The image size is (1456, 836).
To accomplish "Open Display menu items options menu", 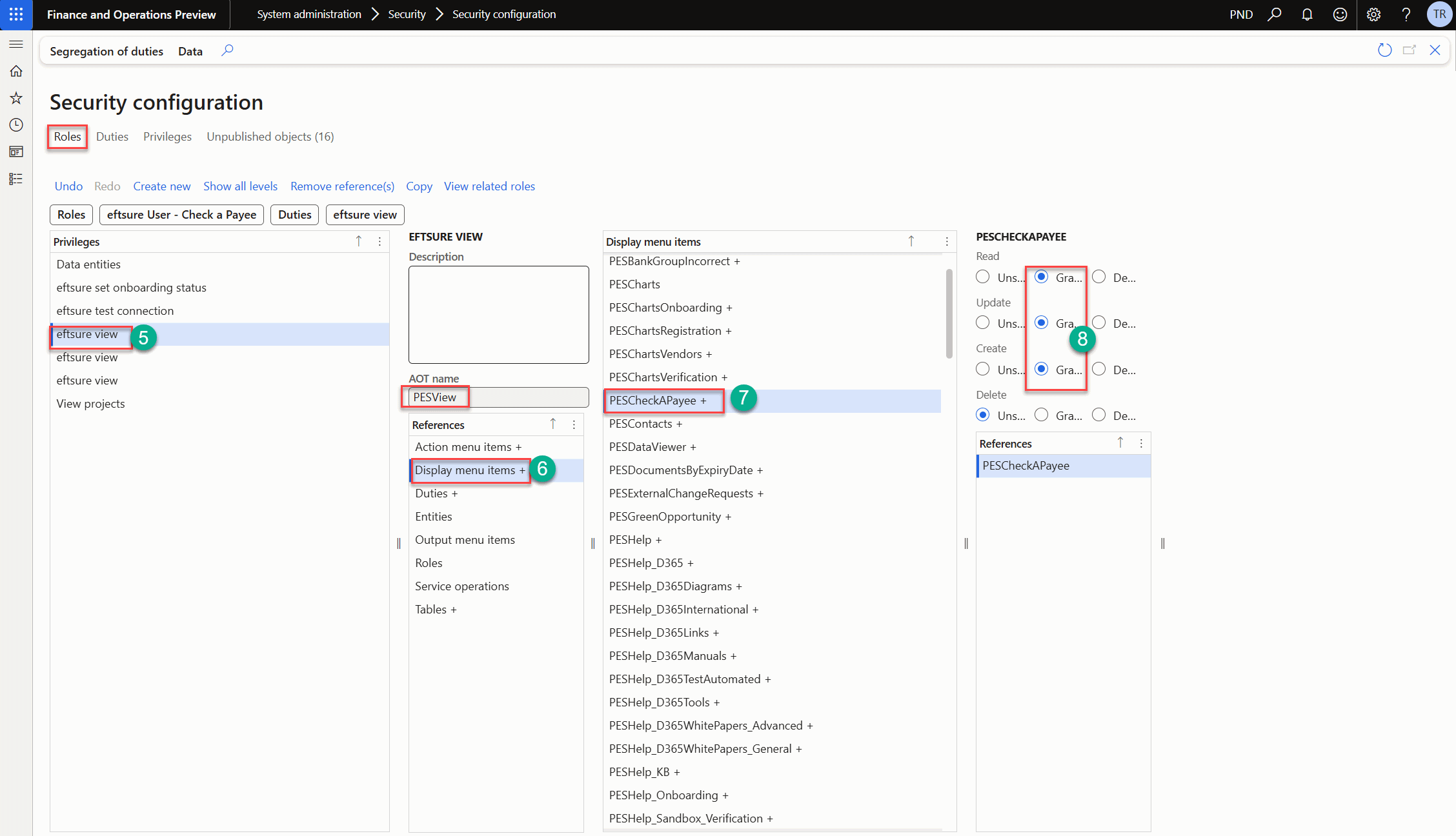I will tap(947, 241).
